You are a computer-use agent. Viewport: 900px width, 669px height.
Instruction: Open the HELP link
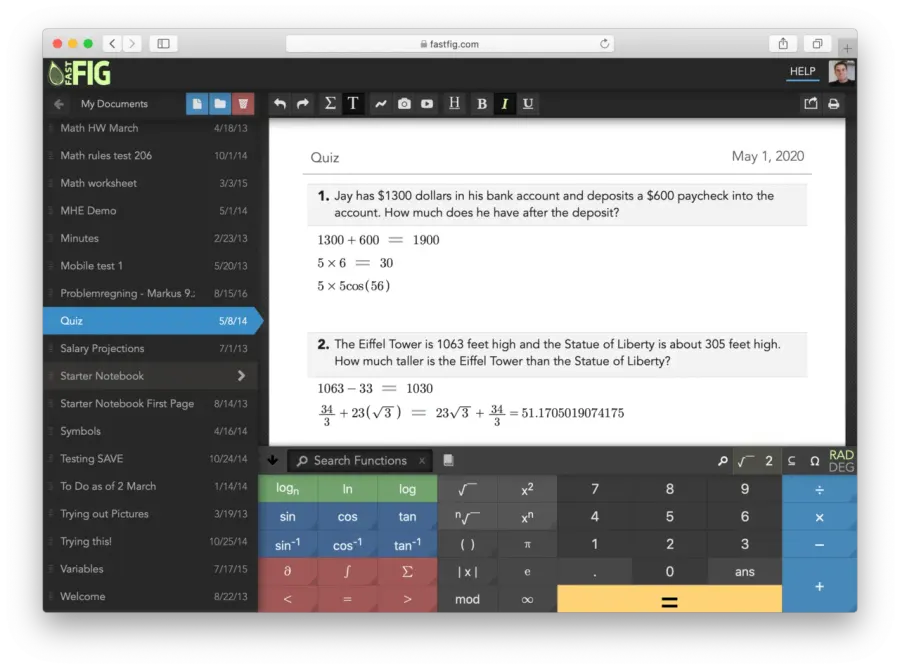[x=802, y=71]
